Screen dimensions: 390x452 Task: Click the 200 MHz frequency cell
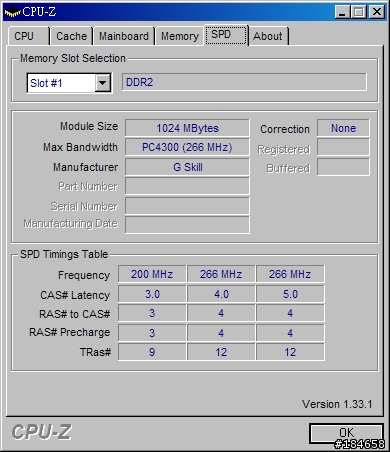pos(152,274)
